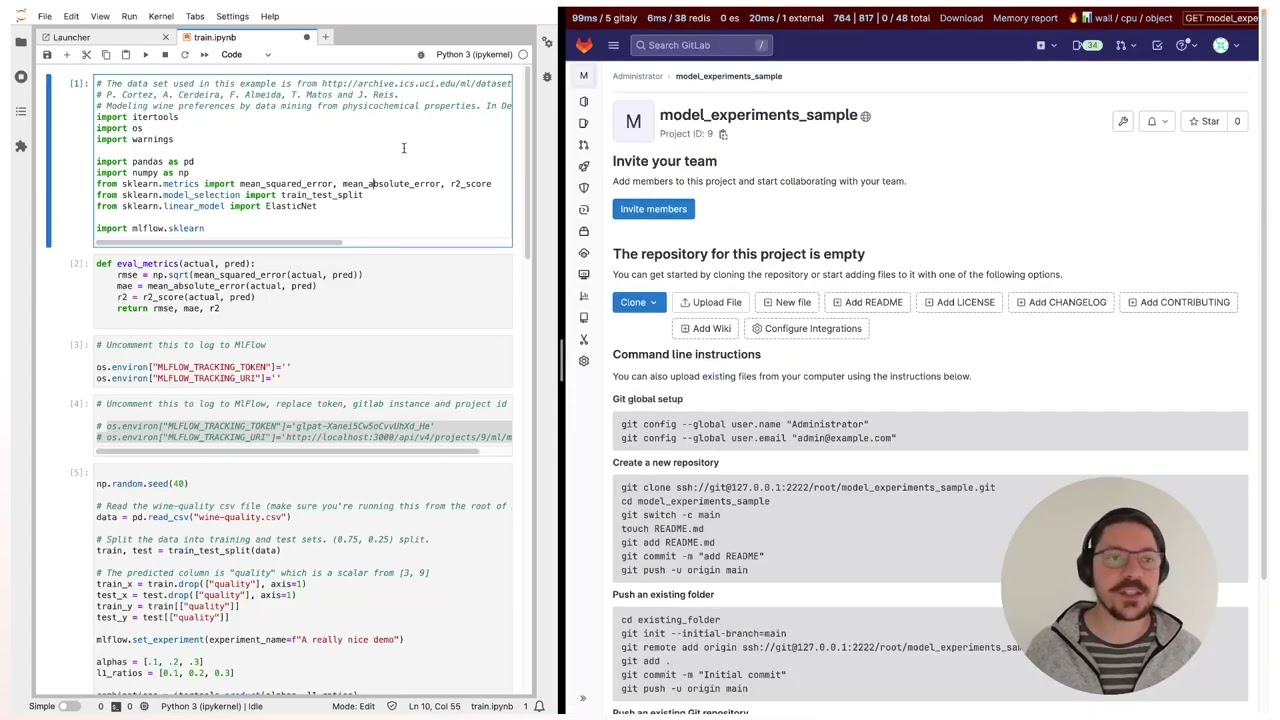Open the wrench icon button near Star

(x=1123, y=122)
